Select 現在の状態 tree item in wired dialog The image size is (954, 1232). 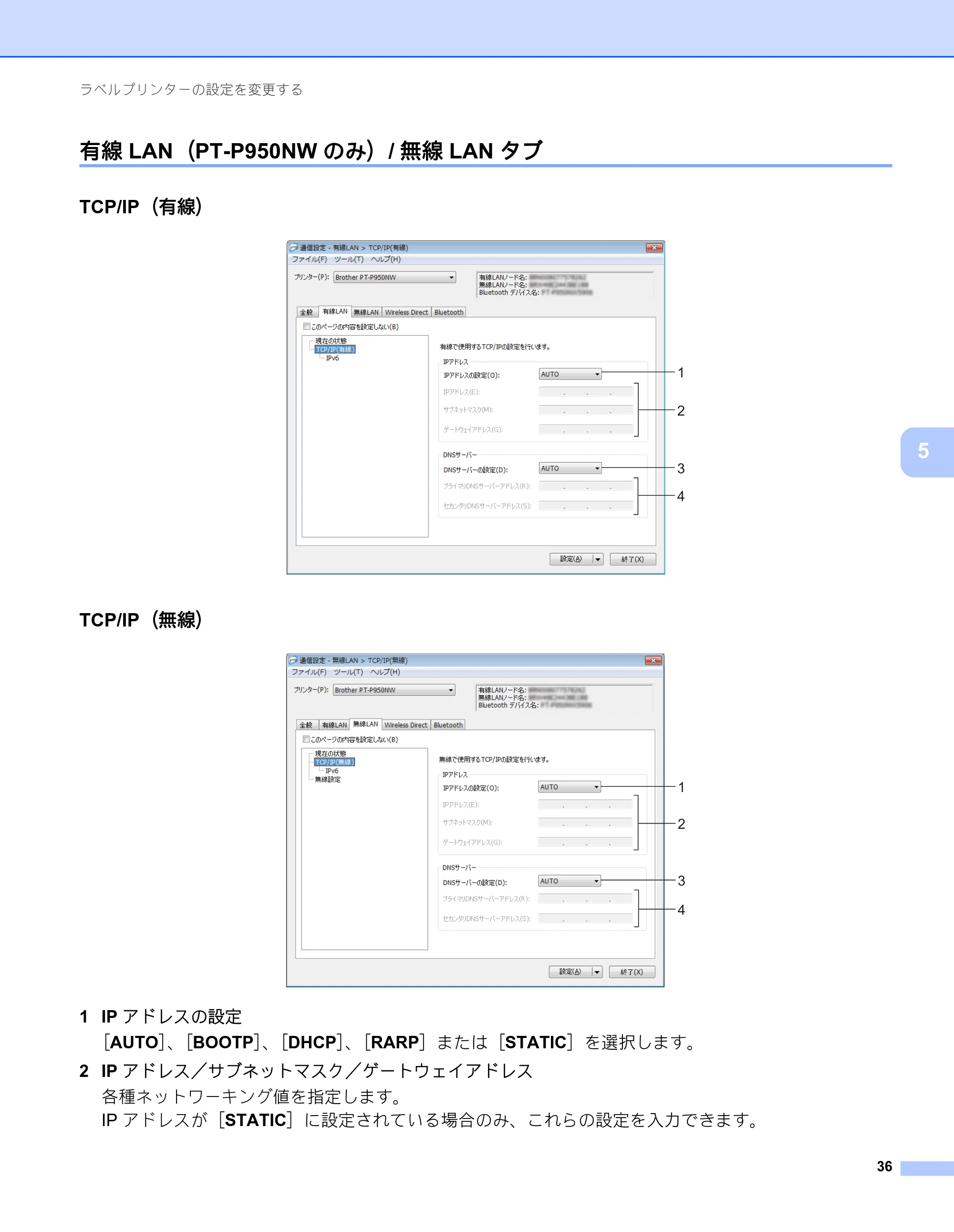(331, 341)
